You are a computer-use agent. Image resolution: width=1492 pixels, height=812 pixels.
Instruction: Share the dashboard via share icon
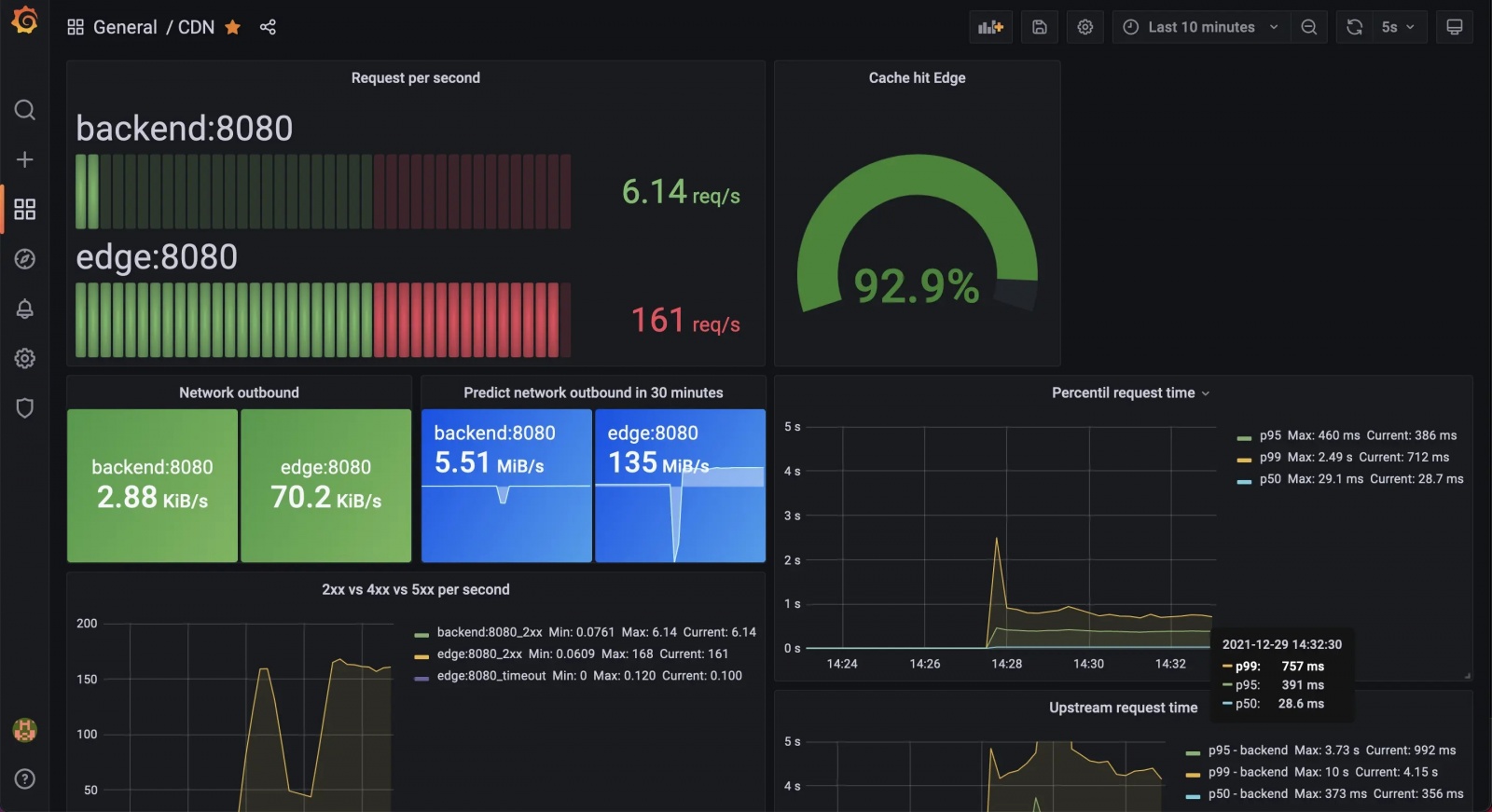coord(268,27)
